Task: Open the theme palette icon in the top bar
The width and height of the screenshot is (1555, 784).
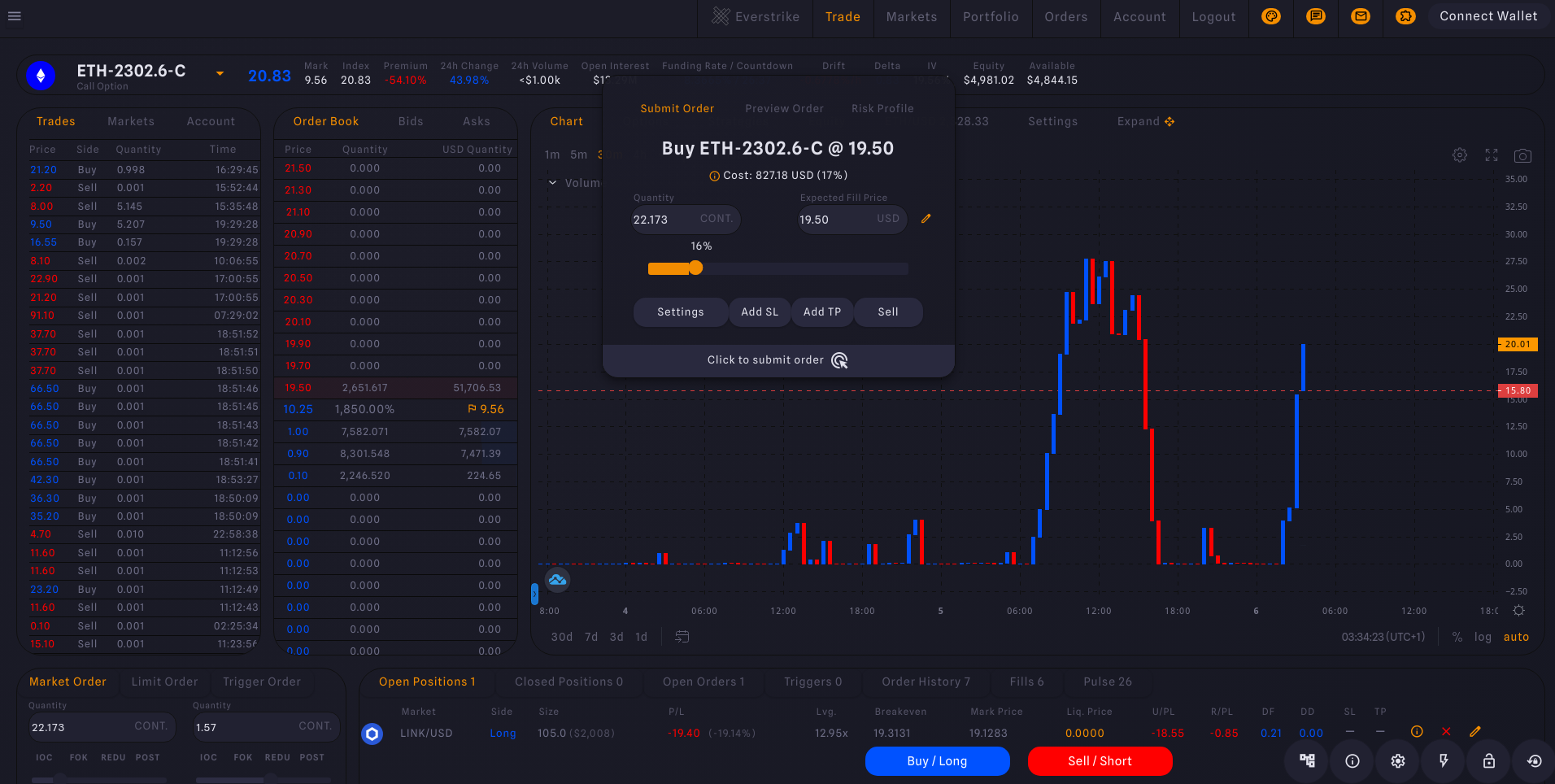Action: pyautogui.click(x=1271, y=16)
